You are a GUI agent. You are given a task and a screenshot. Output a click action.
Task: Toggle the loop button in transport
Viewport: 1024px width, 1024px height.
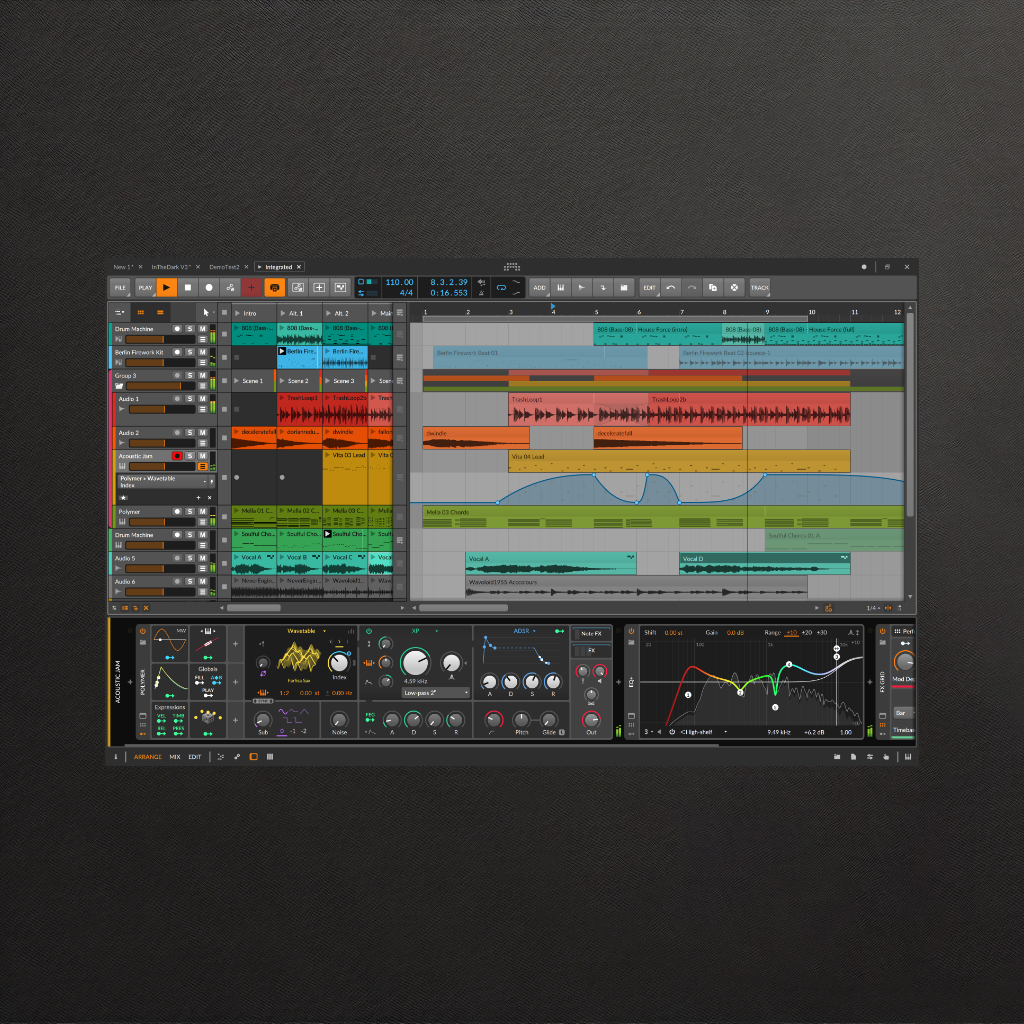[501, 288]
